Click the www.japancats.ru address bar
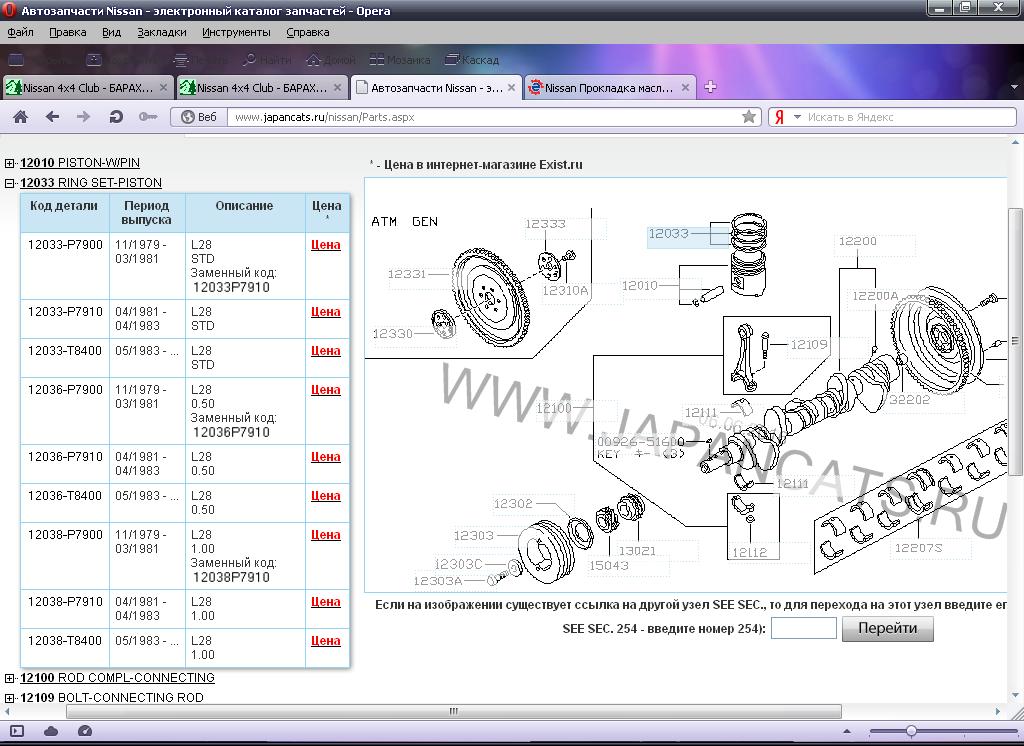The image size is (1024, 746). pyautogui.click(x=483, y=117)
